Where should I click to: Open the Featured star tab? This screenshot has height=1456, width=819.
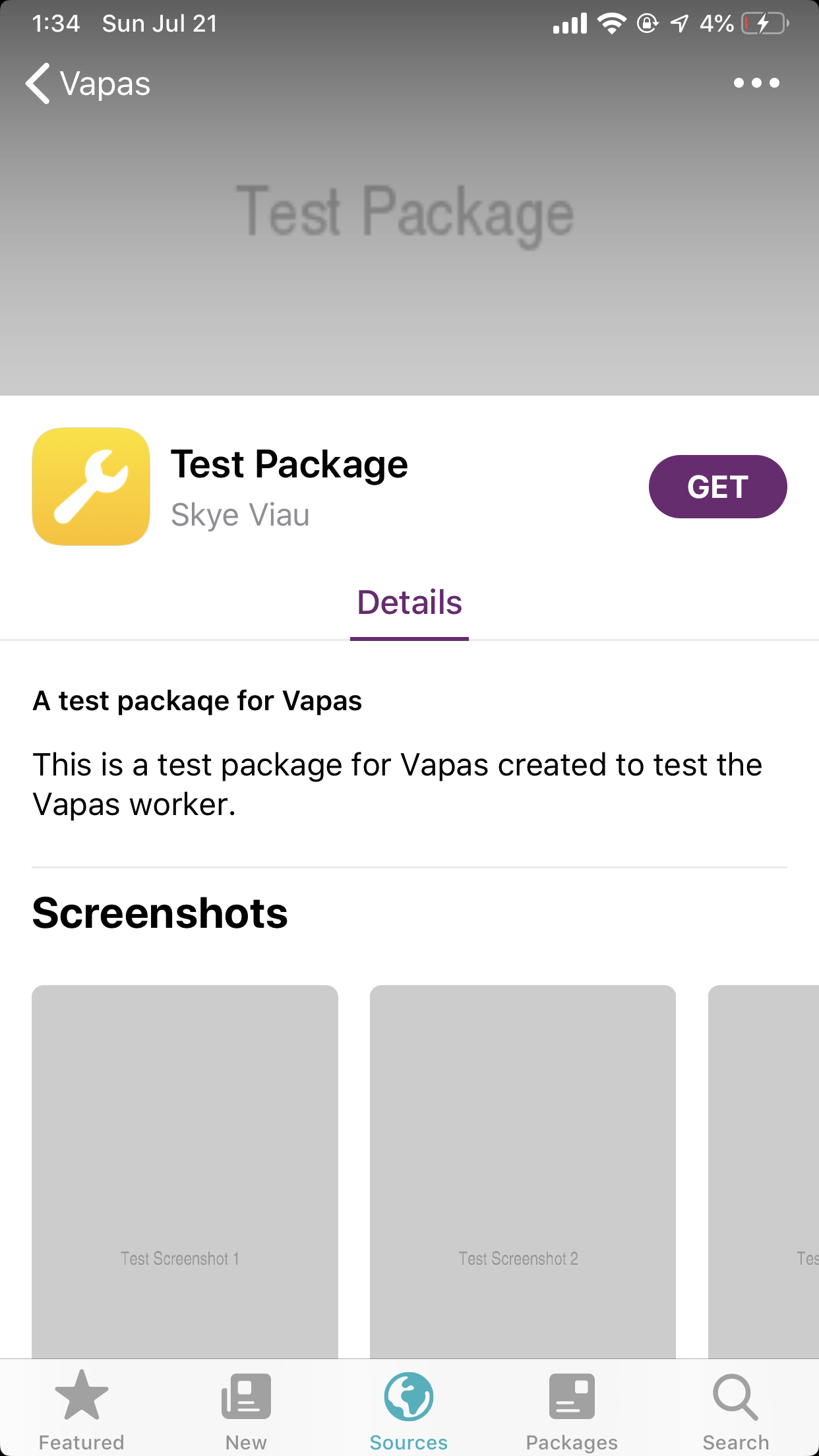click(82, 1397)
